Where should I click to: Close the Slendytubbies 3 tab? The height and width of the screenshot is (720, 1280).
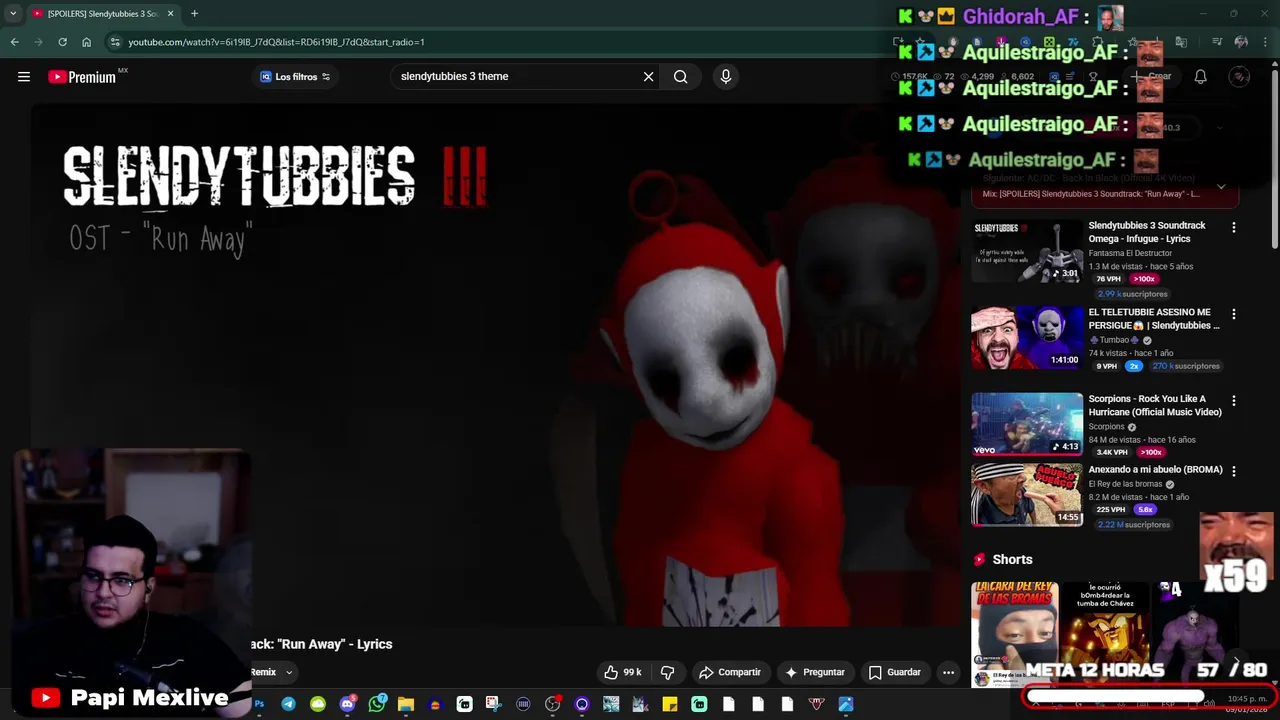[170, 14]
